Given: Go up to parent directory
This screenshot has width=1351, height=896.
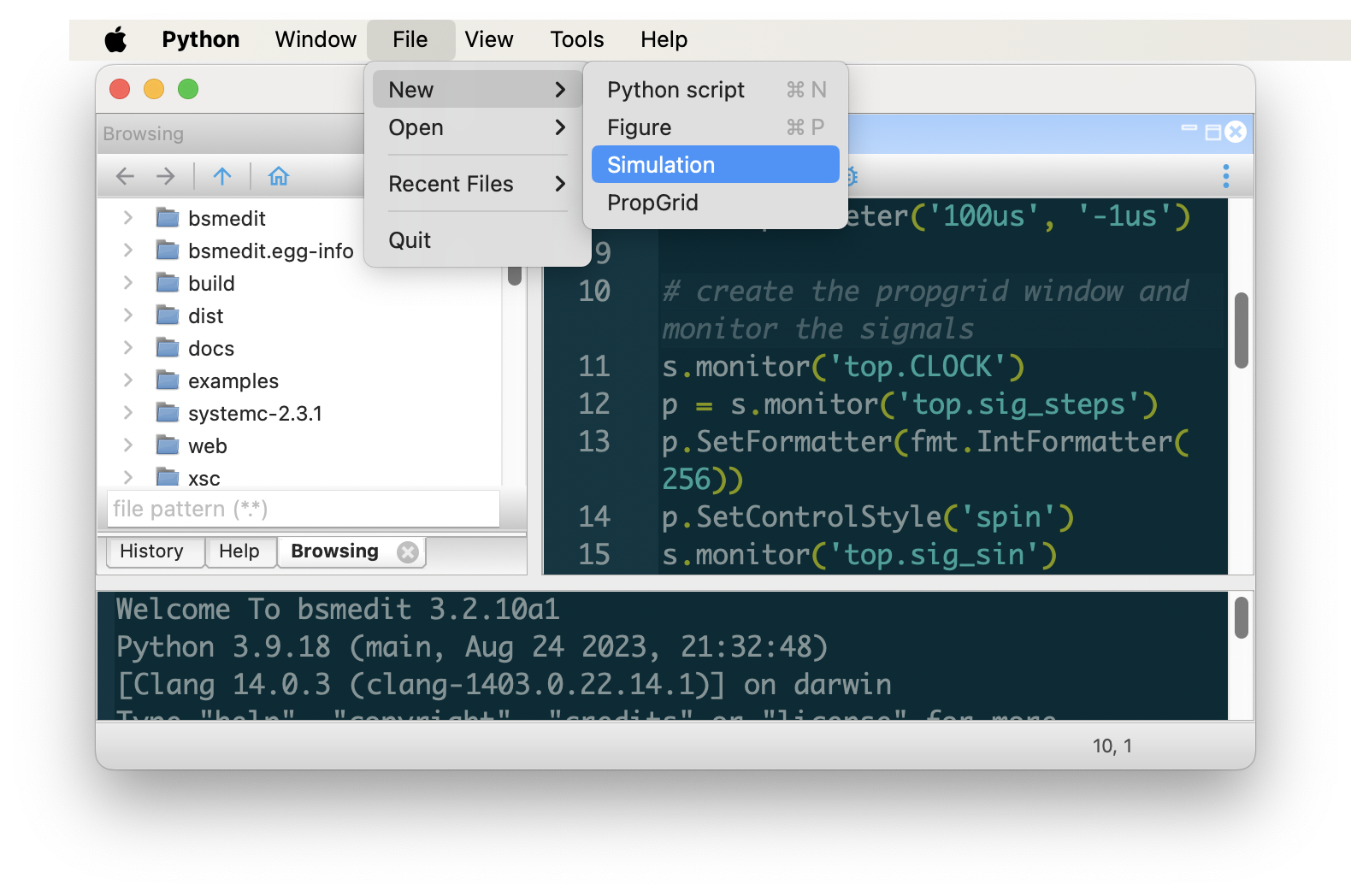Looking at the screenshot, I should click(x=222, y=176).
